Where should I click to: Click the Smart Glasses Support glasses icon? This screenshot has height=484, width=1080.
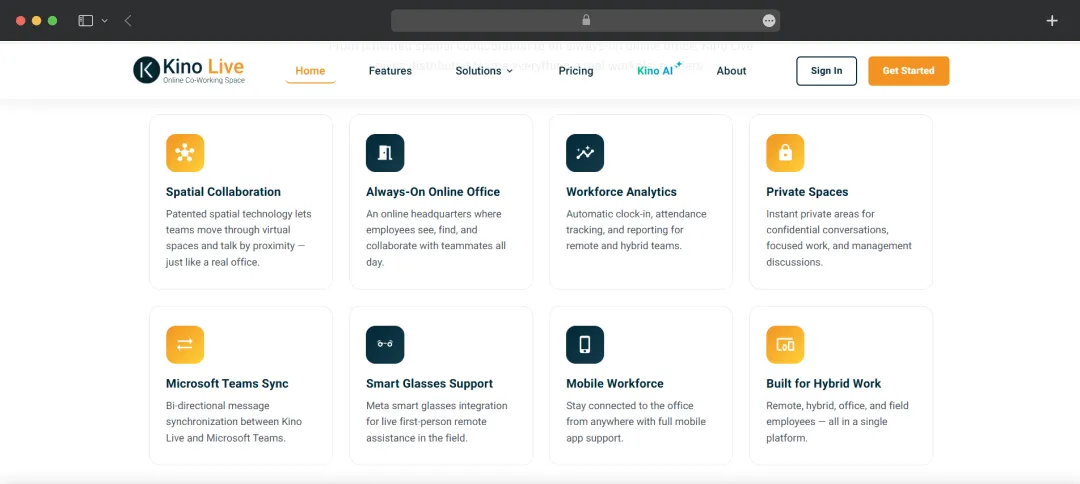(385, 344)
